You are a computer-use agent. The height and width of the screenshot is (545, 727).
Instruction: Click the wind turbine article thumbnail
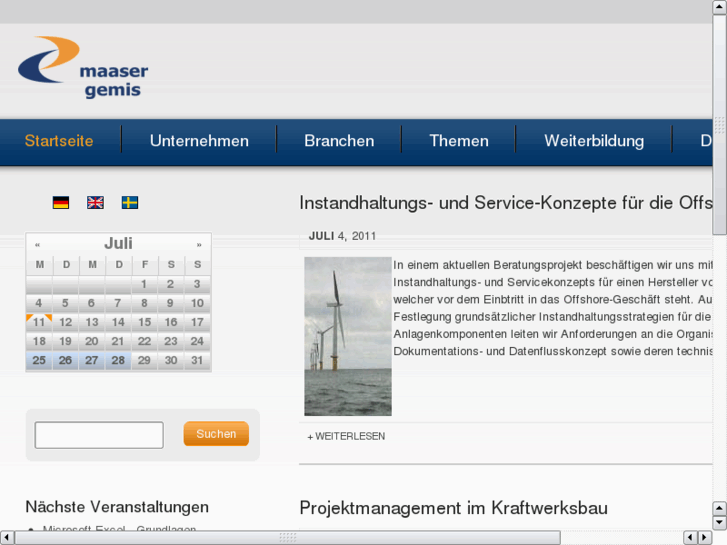pyautogui.click(x=348, y=336)
